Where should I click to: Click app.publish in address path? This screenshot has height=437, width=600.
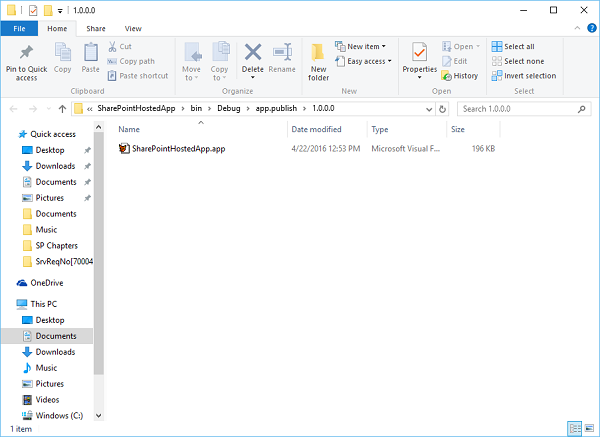276,108
